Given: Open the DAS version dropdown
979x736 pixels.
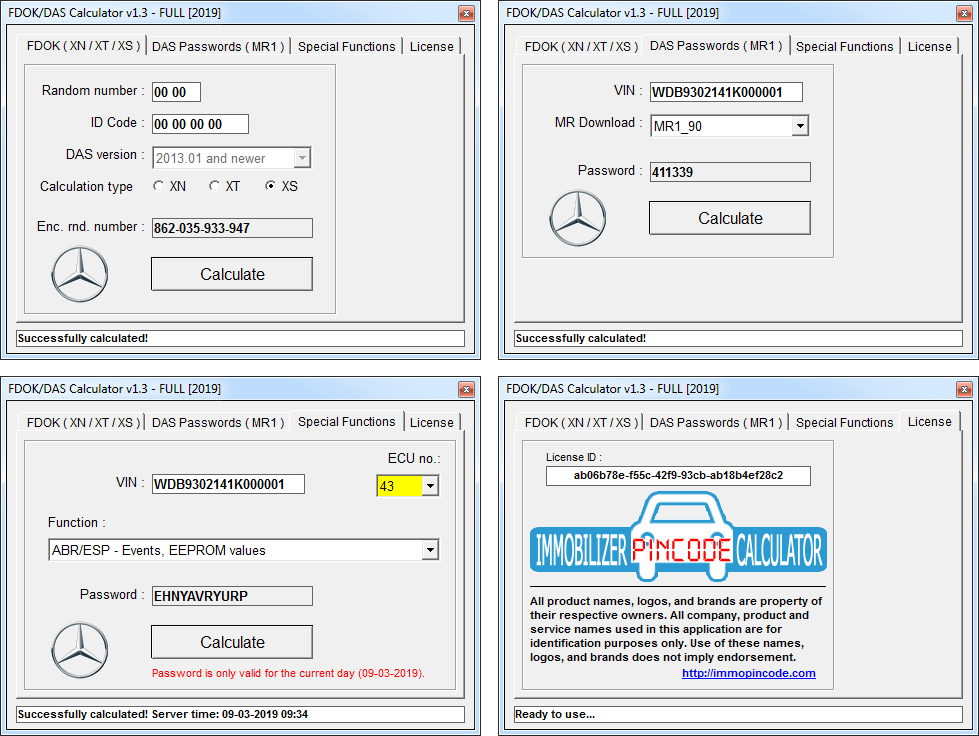Looking at the screenshot, I should point(302,158).
